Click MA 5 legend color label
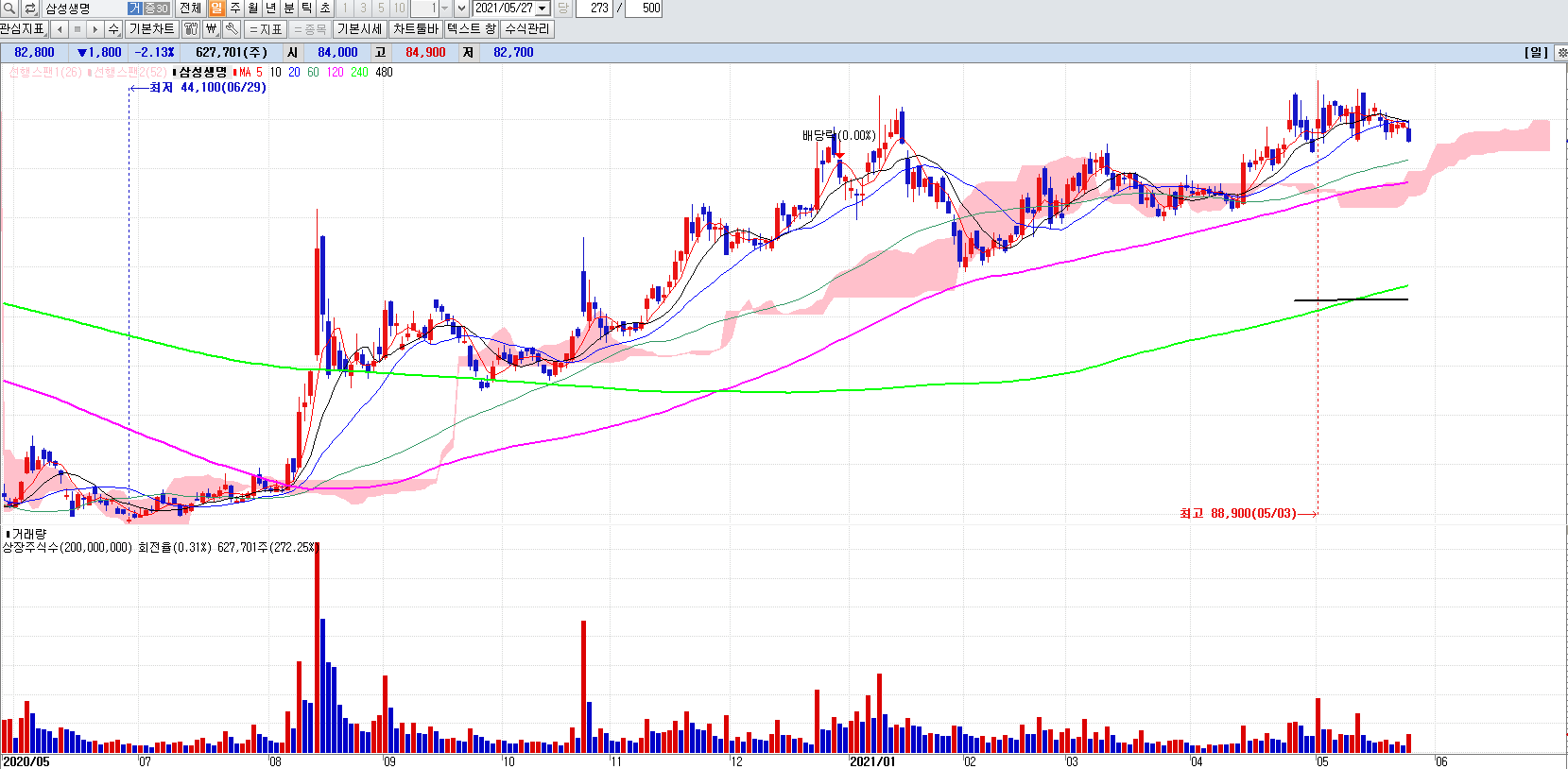This screenshot has height=769, width=1568. 250,72
